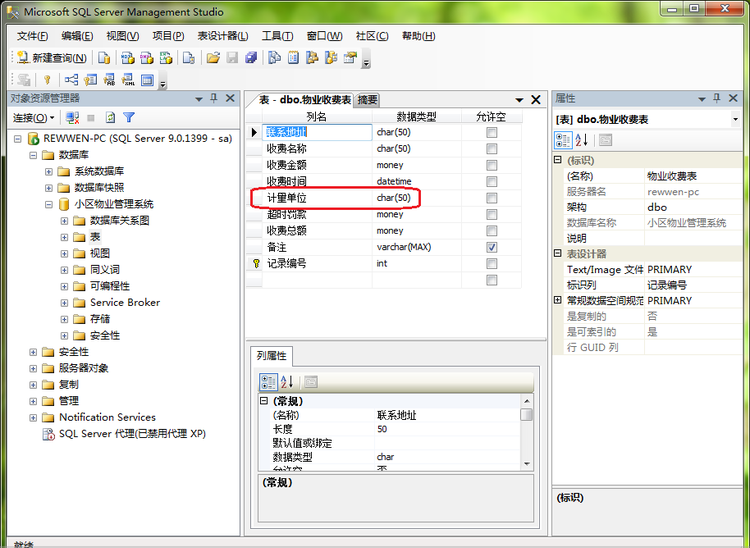
Task: Collapse the (标识) section in 属性 panel
Action: [558, 160]
